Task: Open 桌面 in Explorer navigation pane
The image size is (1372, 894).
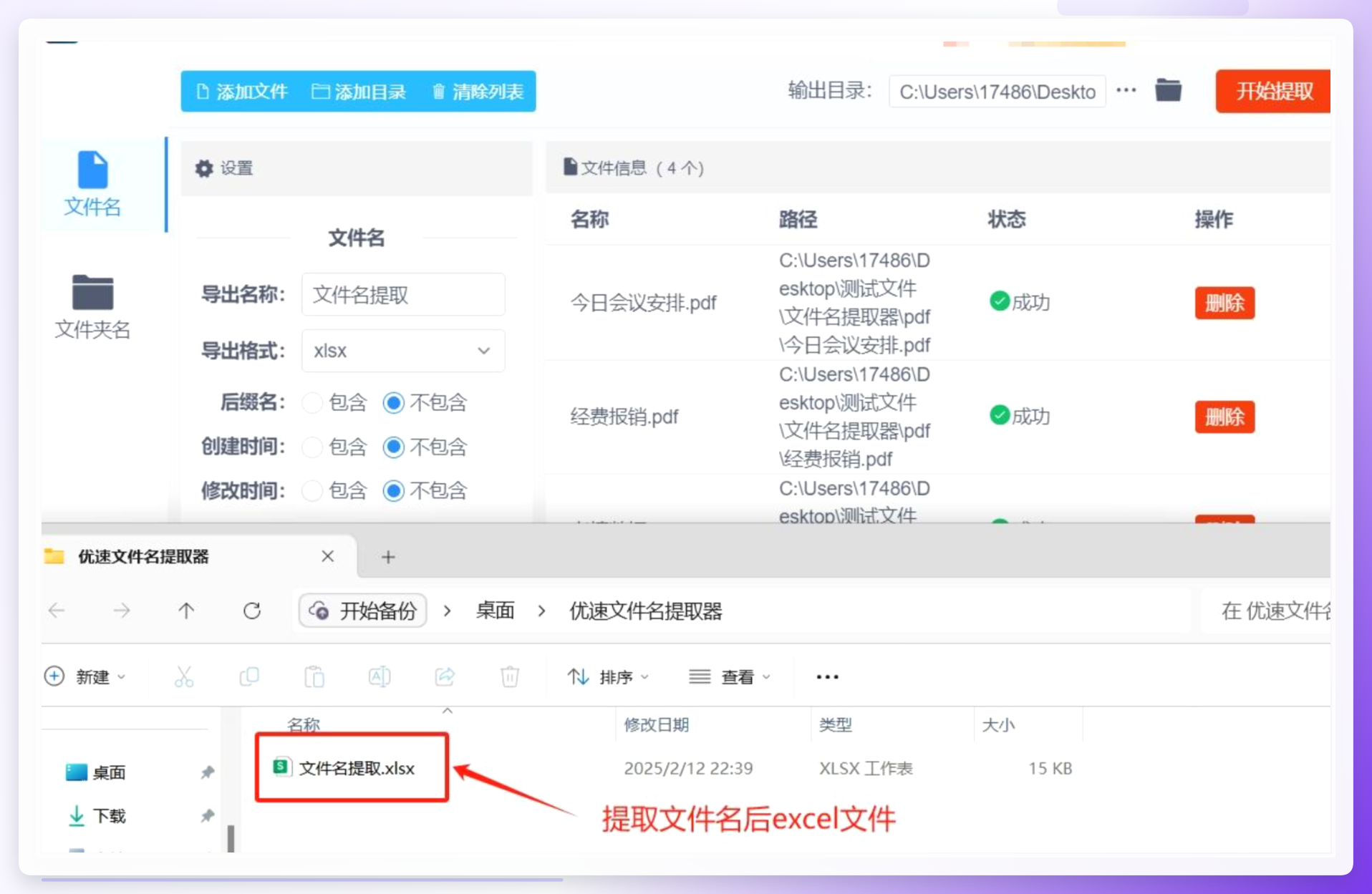Action: click(96, 772)
